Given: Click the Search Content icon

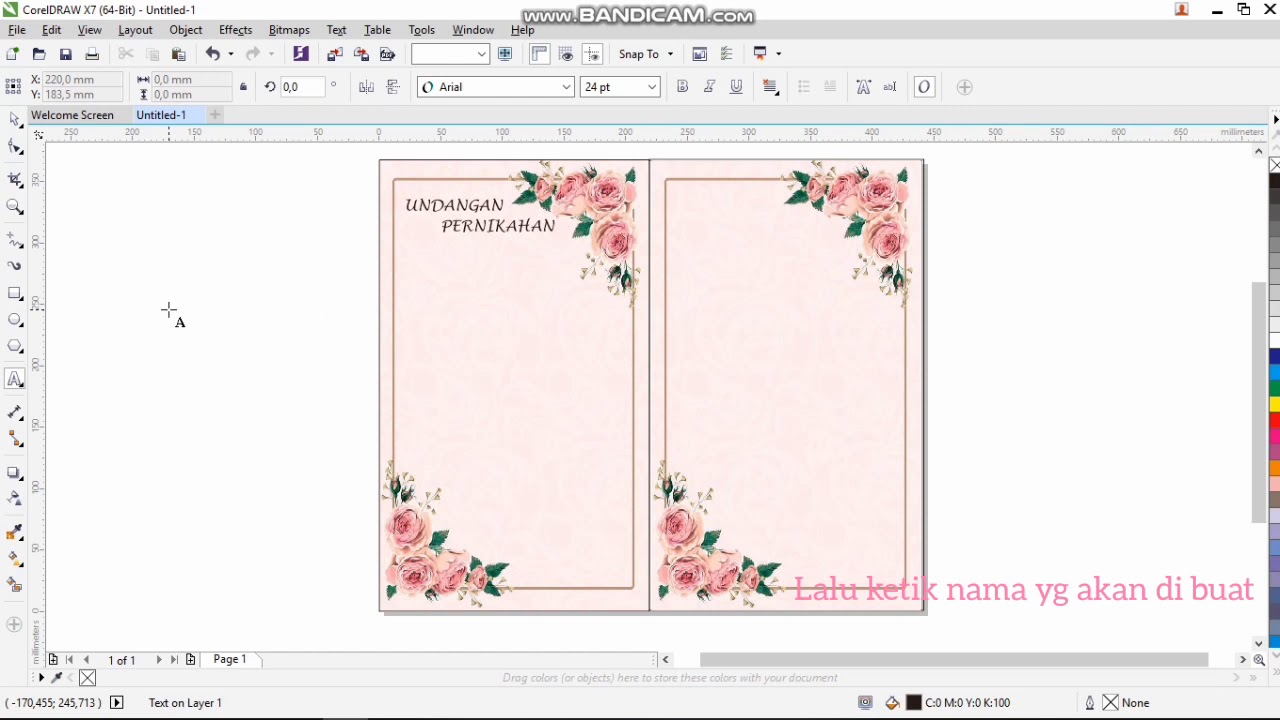Looking at the screenshot, I should (x=301, y=54).
